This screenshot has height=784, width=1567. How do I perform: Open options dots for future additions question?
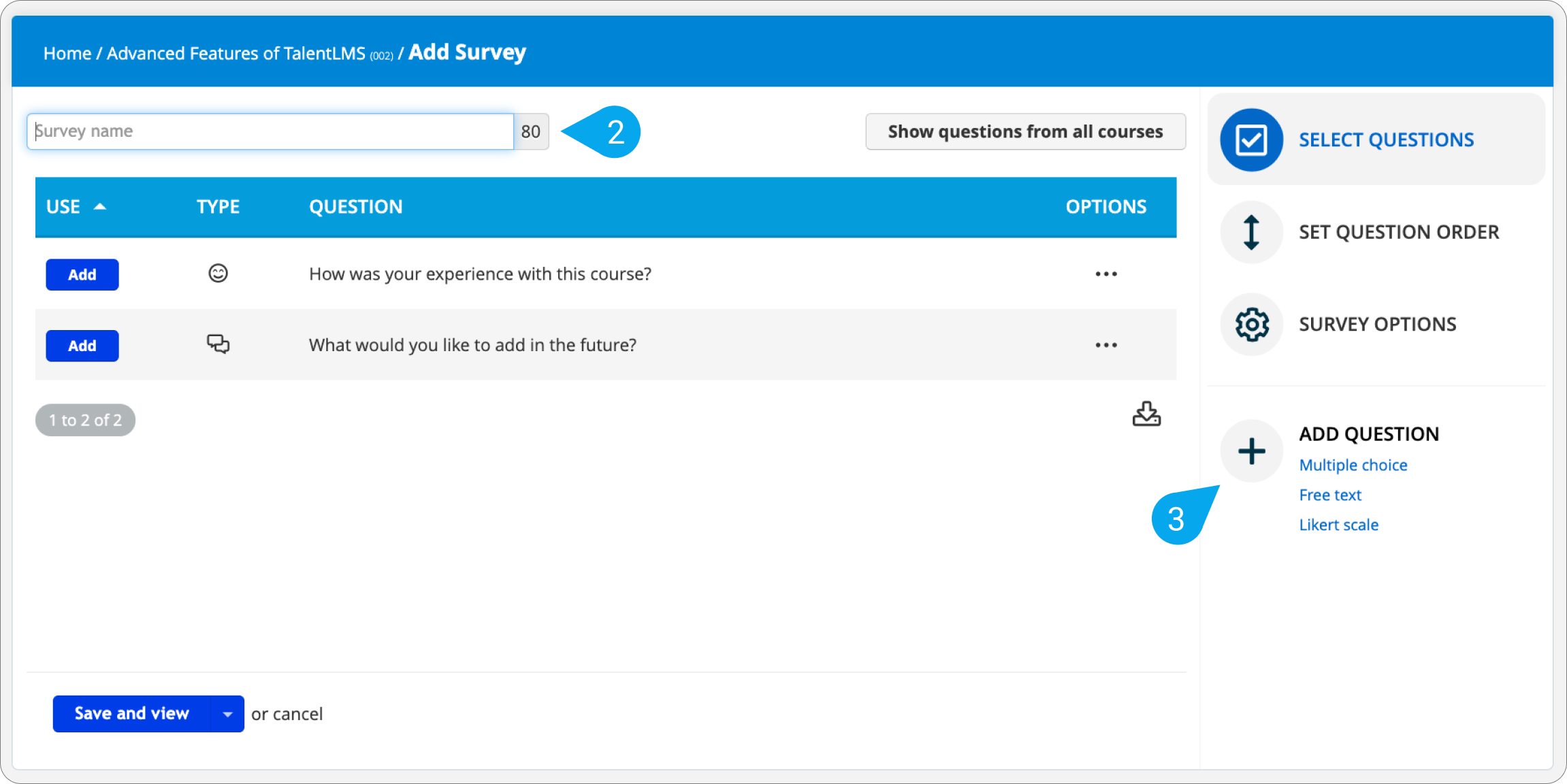[1106, 345]
